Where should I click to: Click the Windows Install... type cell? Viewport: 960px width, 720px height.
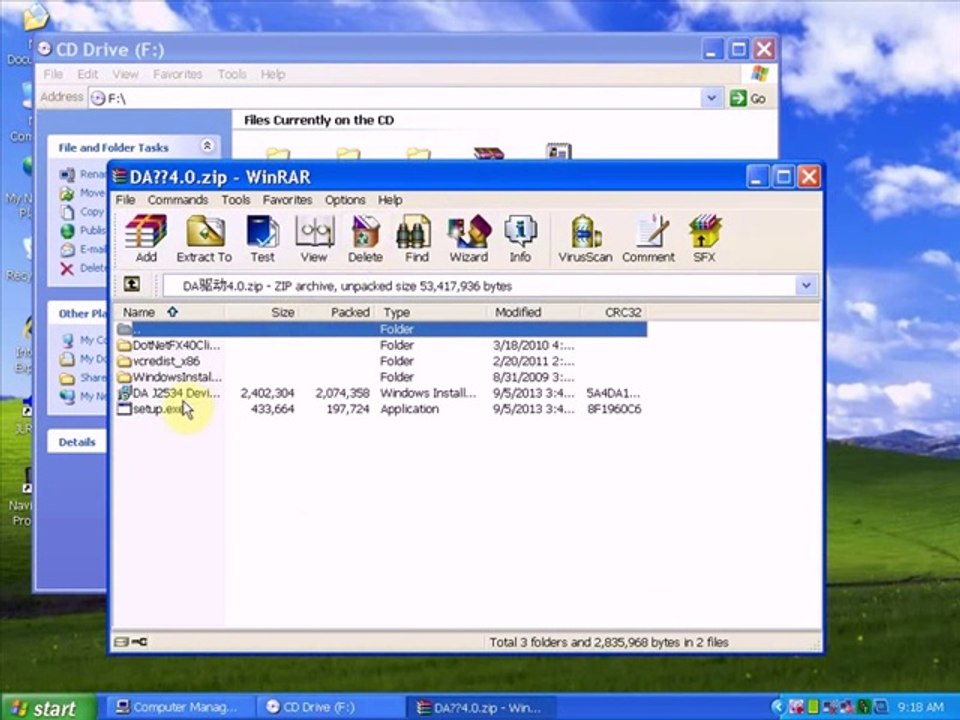pos(428,393)
